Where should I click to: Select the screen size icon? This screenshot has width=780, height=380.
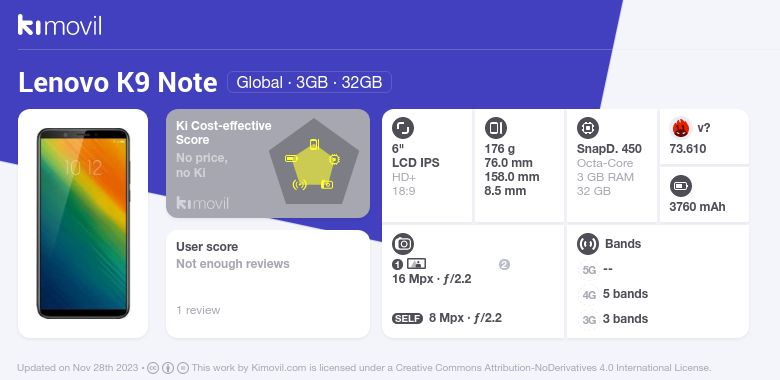403,128
